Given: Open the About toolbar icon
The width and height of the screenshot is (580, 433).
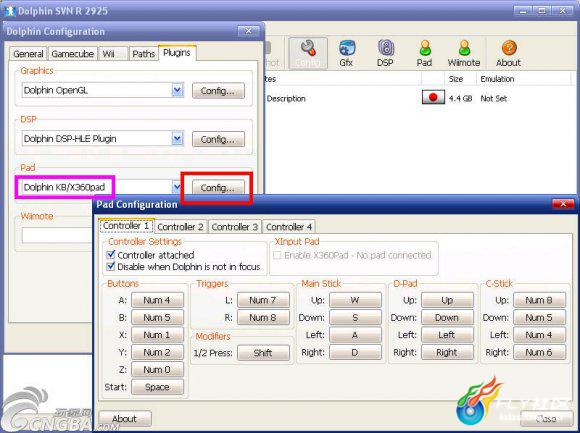Looking at the screenshot, I should [509, 53].
